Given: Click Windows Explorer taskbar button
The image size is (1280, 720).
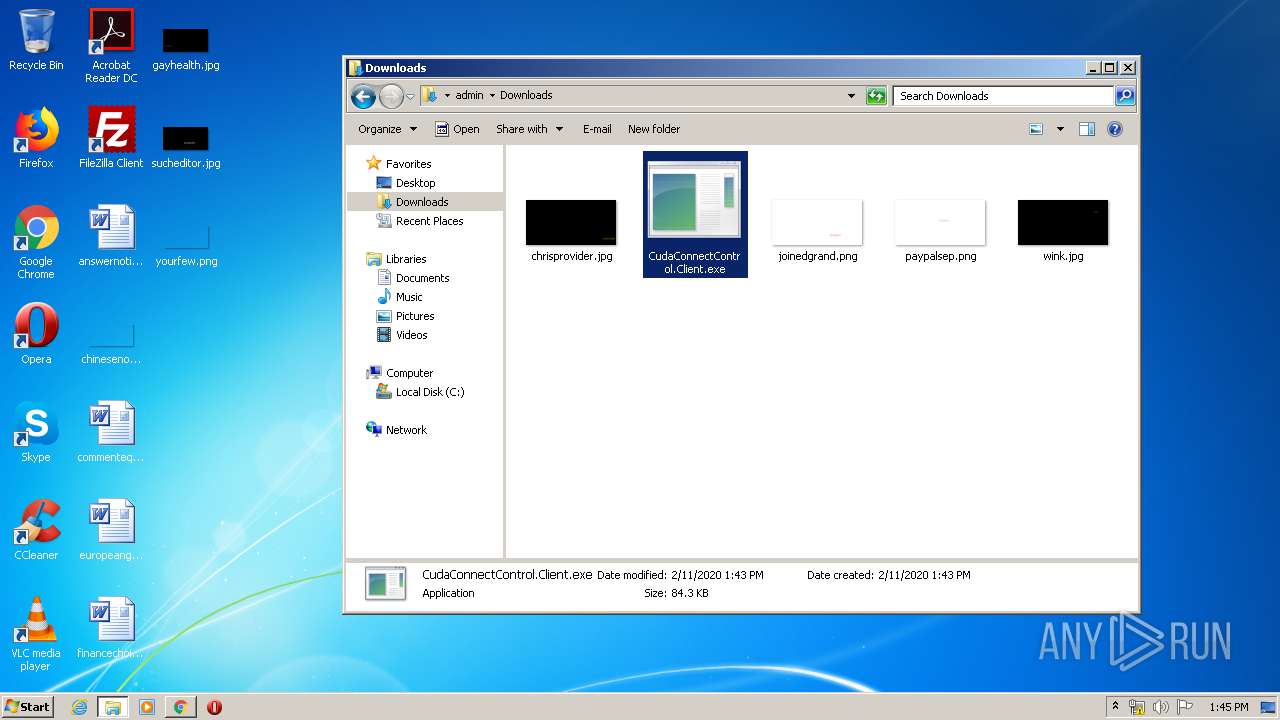Looking at the screenshot, I should [x=113, y=707].
